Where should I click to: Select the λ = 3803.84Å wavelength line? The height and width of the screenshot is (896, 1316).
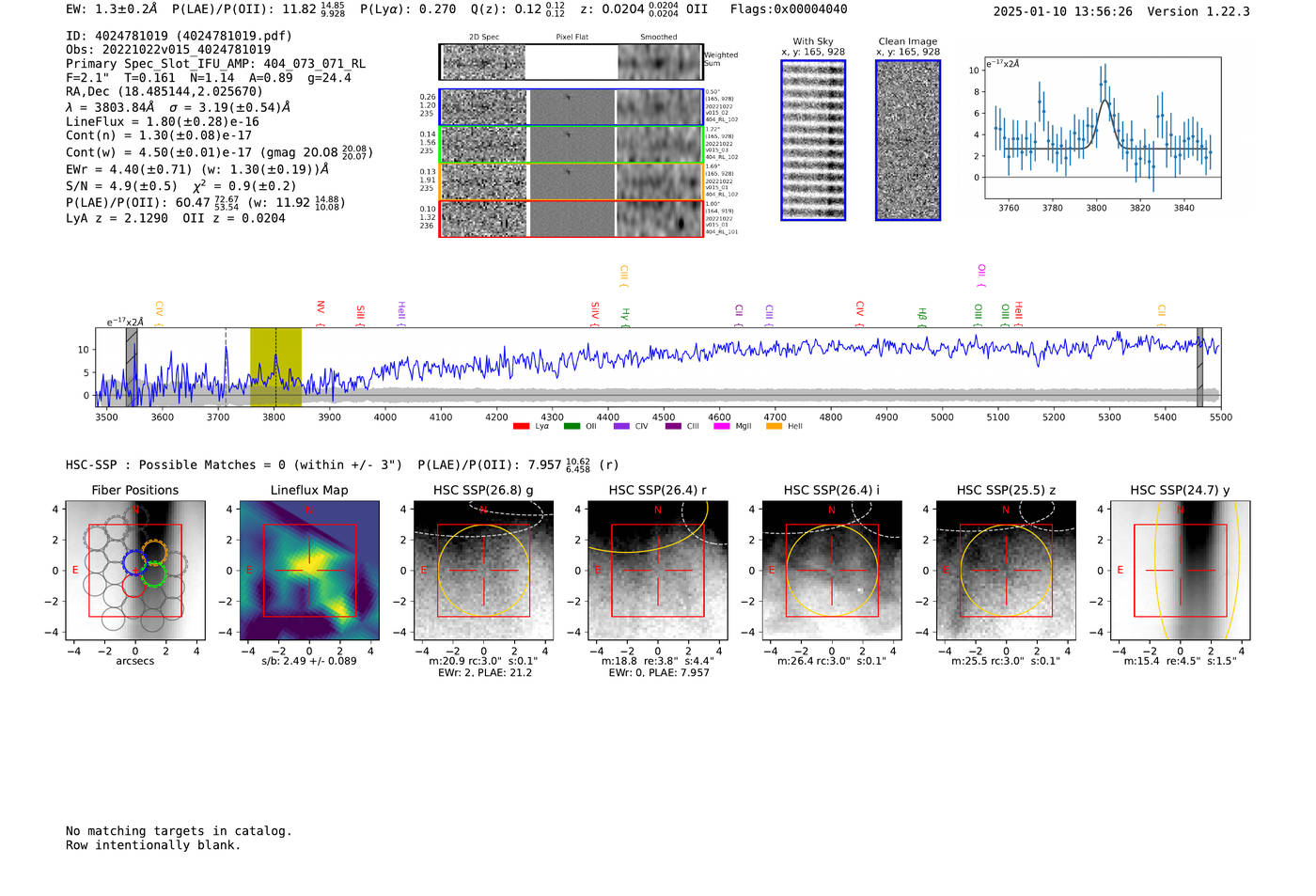click(x=178, y=107)
